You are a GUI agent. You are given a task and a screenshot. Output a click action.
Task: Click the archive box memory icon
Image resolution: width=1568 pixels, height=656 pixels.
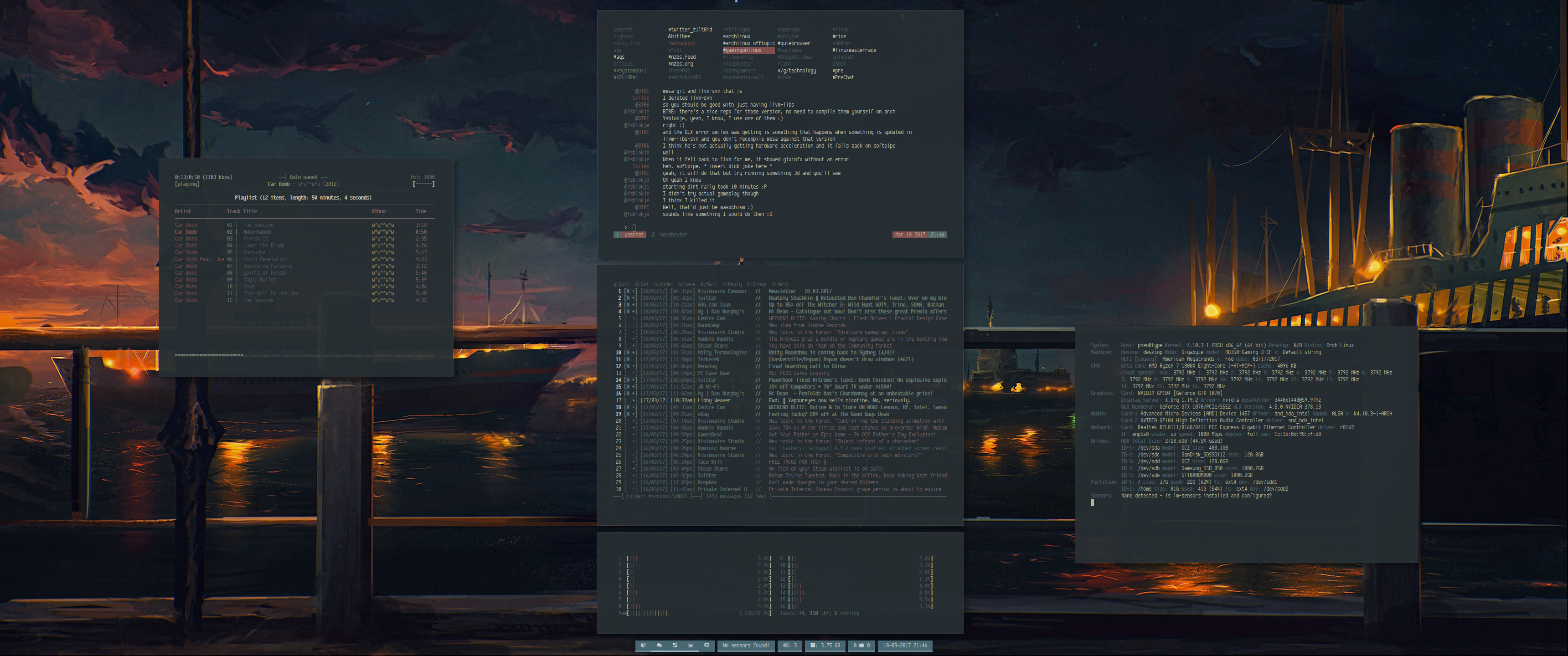[x=813, y=646]
